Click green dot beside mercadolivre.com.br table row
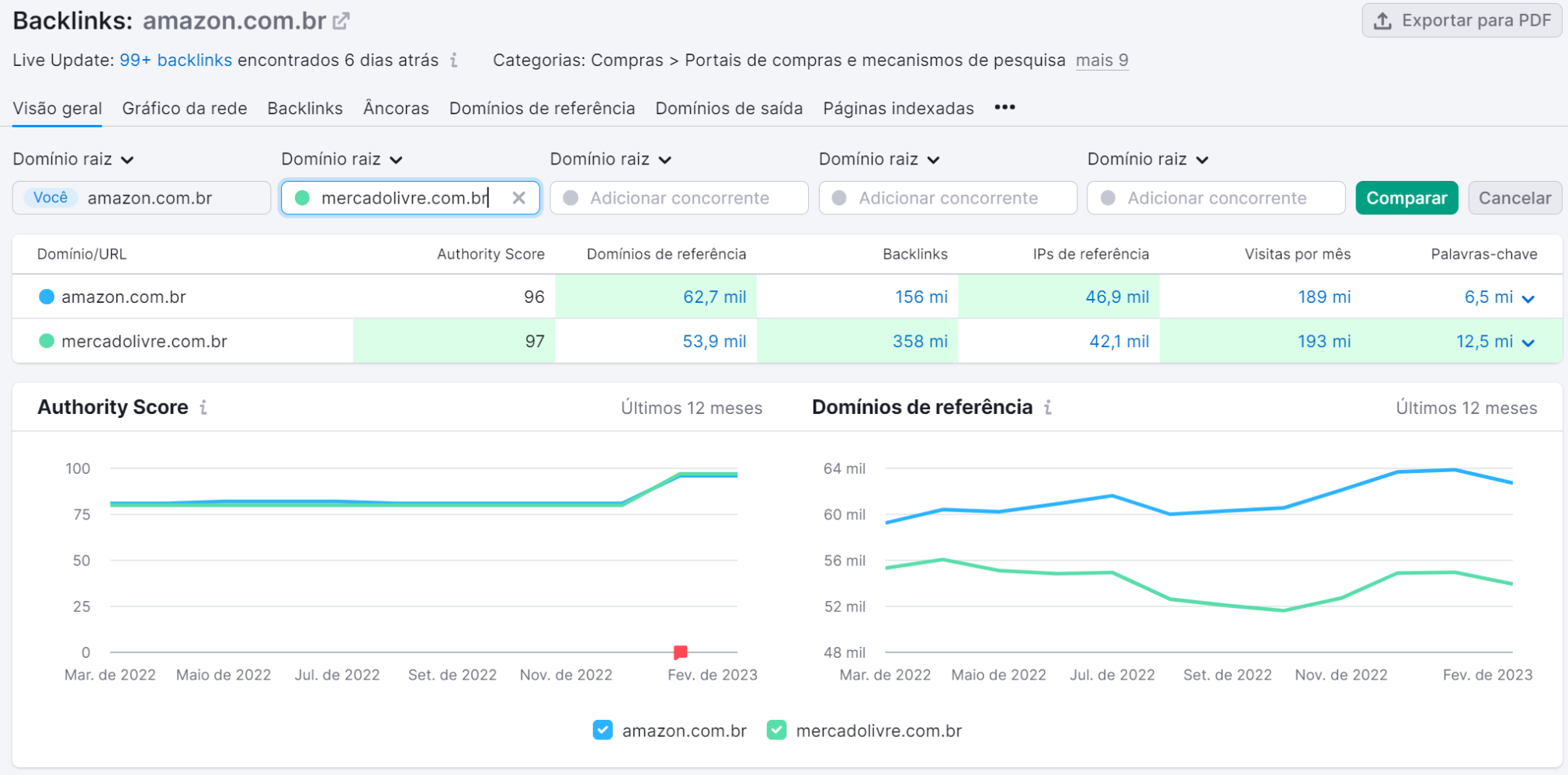This screenshot has width=1568, height=775. point(47,341)
